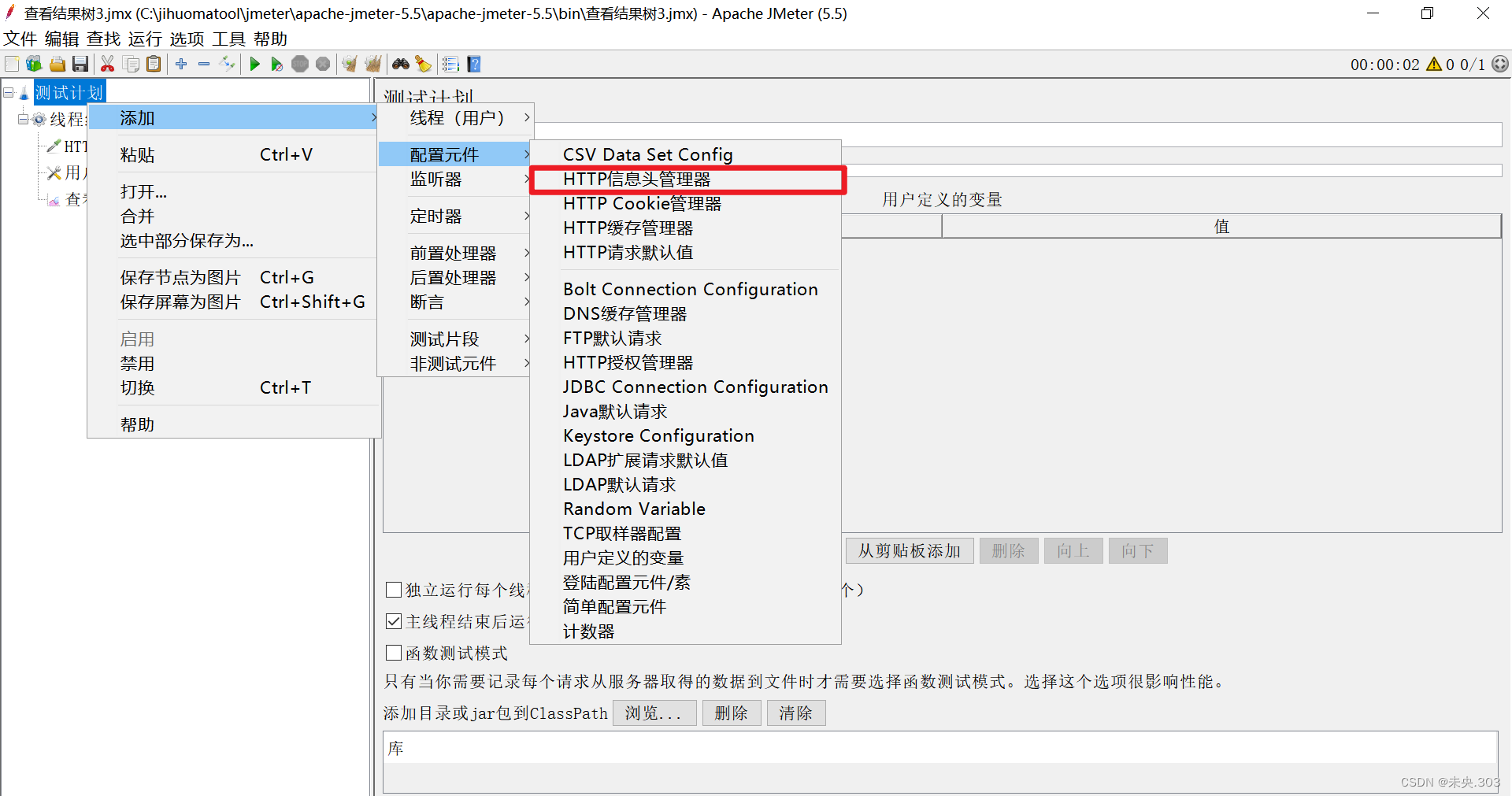Viewport: 1512px width, 796px height.
Task: Select CSV Data Set Config entry
Action: coord(686,155)
